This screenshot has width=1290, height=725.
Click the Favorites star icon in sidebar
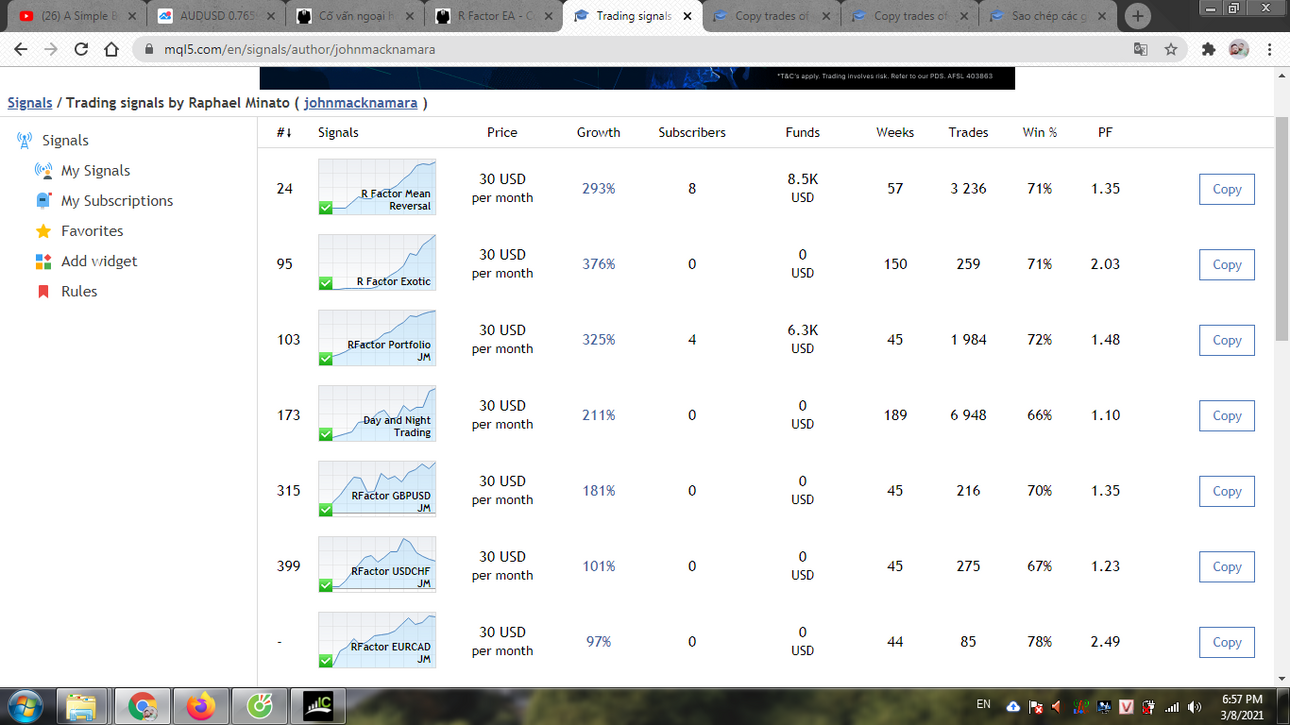click(x=43, y=231)
